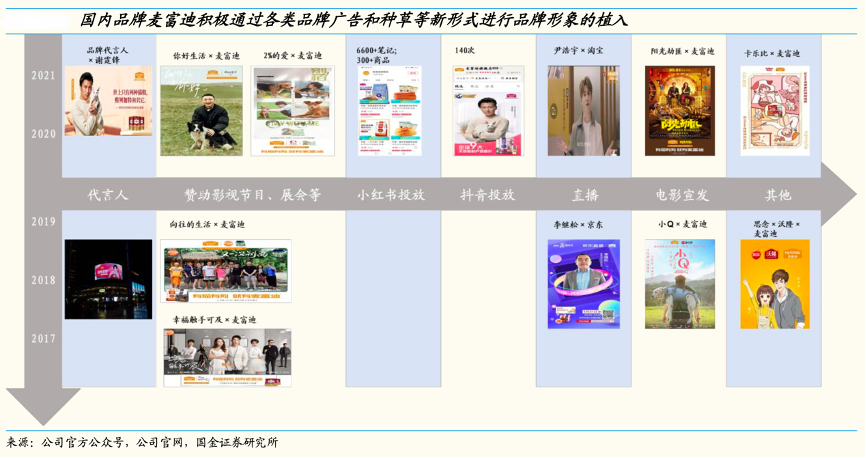Click the 电影宣发 category label

coord(681,195)
